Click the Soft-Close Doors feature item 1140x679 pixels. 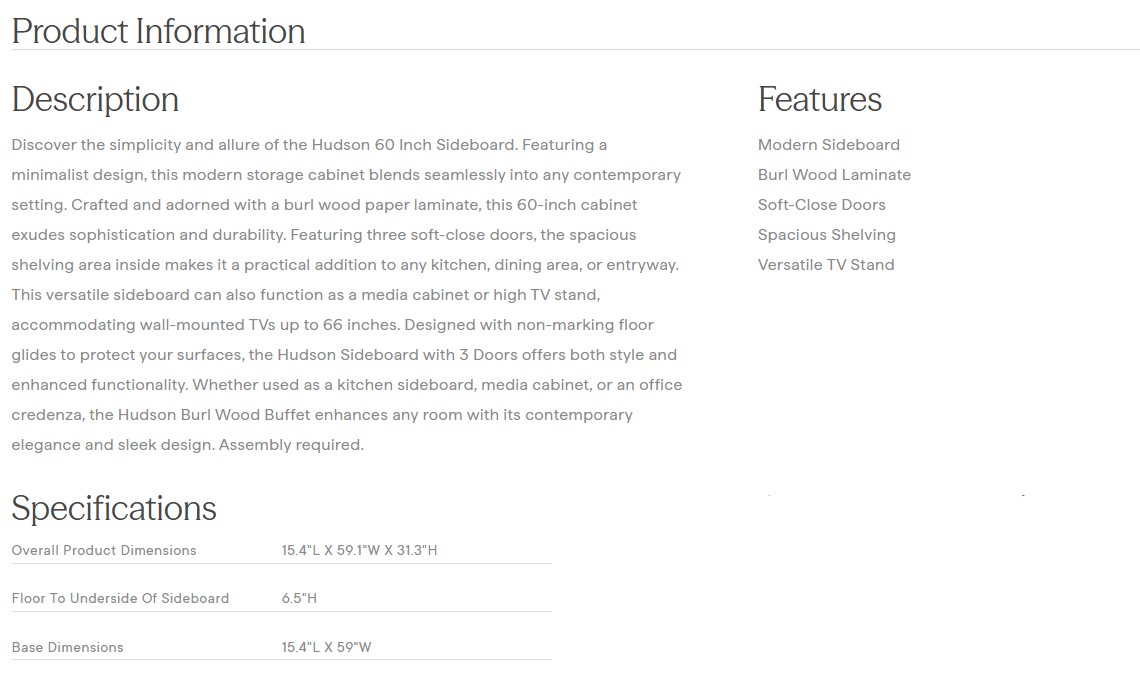click(x=821, y=205)
